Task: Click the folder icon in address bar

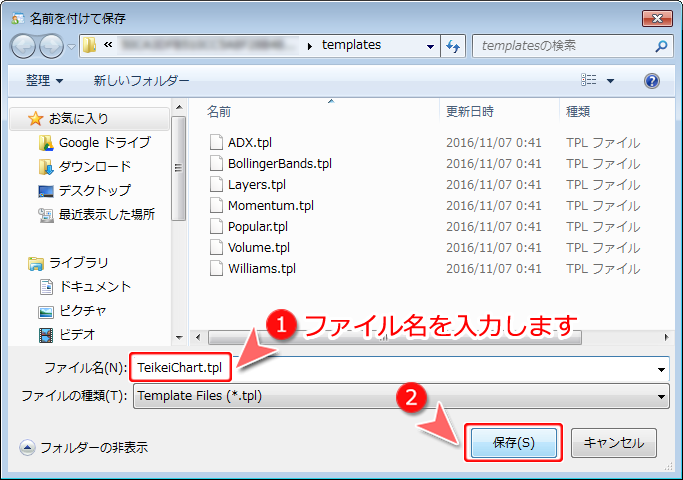Action: pos(89,45)
